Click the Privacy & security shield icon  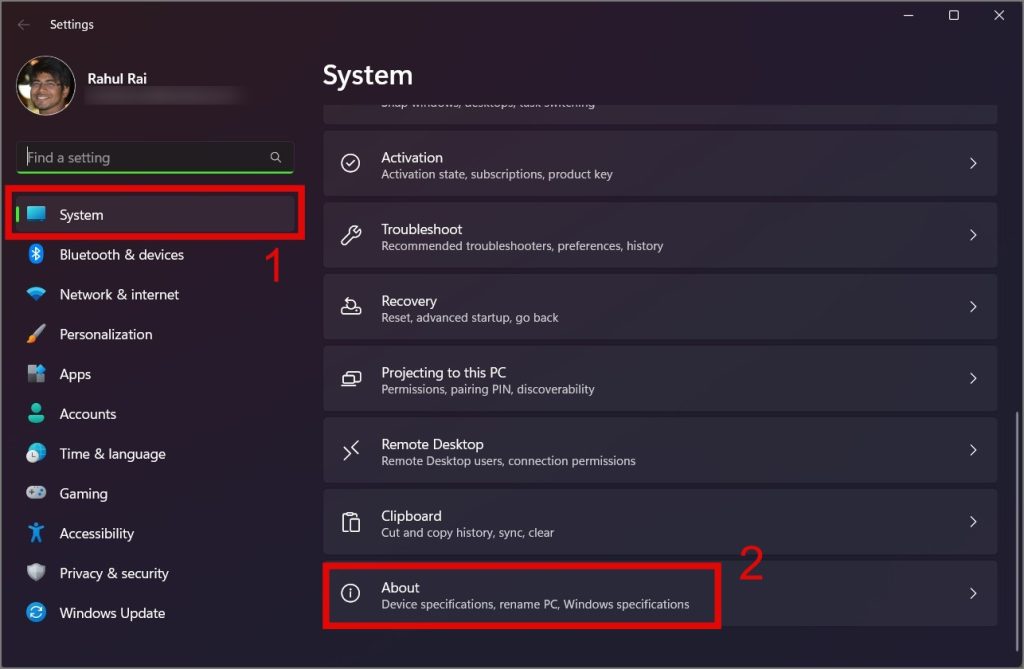[36, 573]
